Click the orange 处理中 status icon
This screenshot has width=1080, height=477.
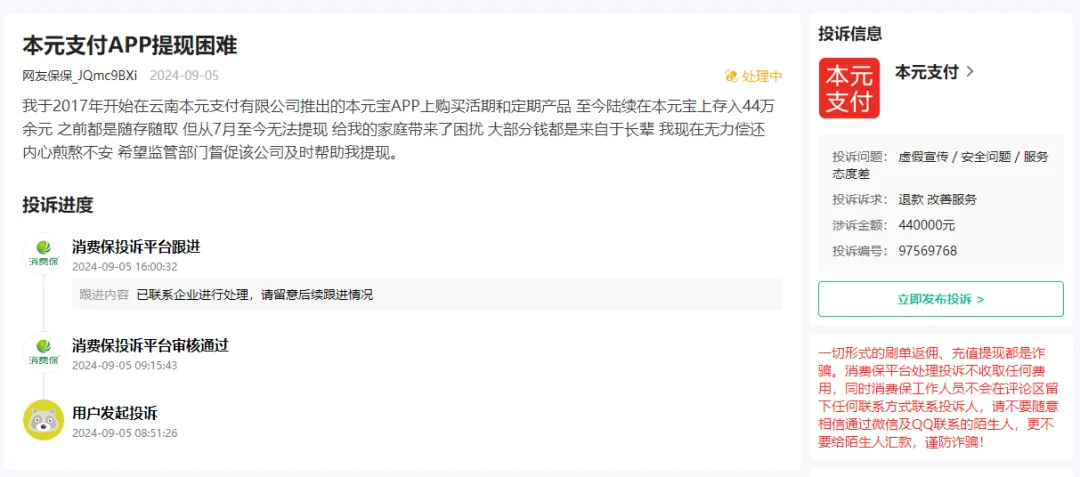(x=731, y=76)
